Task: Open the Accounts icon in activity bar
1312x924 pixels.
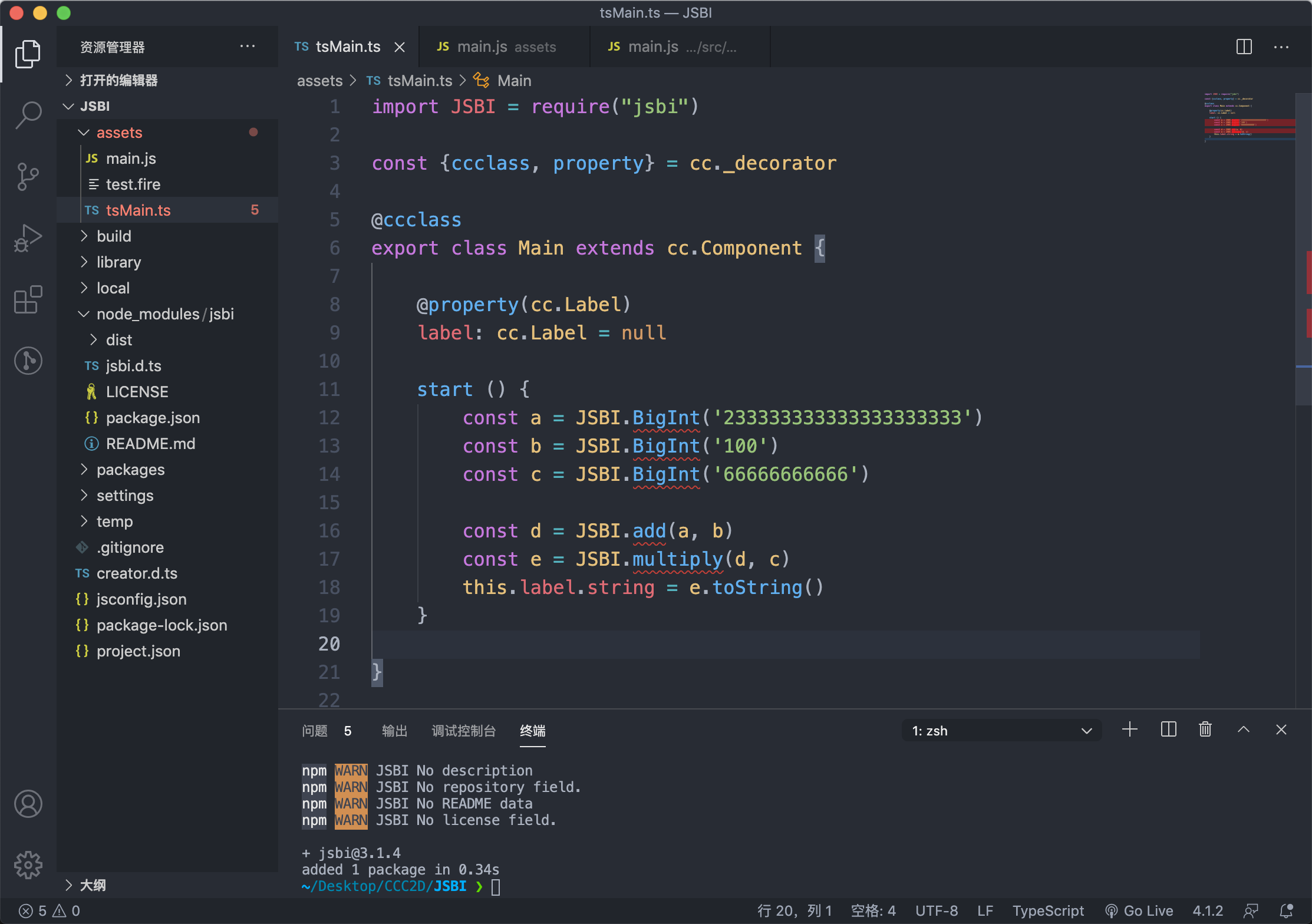Action: click(28, 804)
